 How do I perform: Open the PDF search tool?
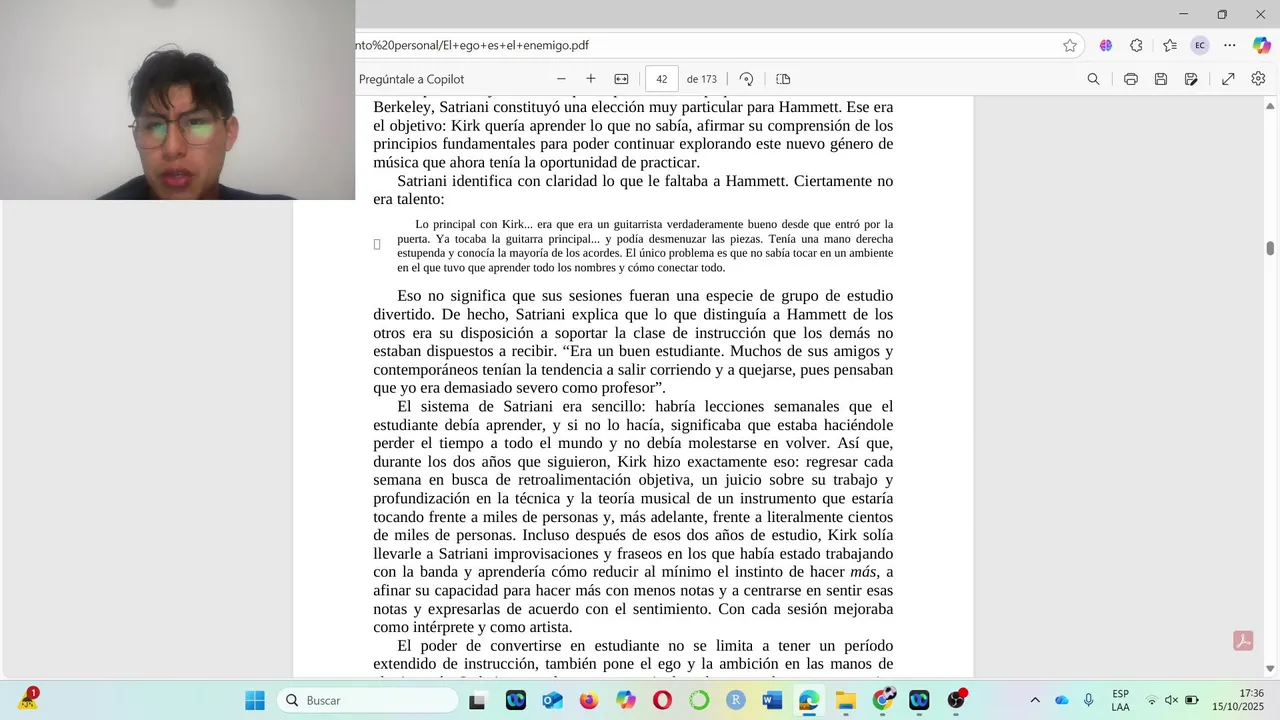1093,79
